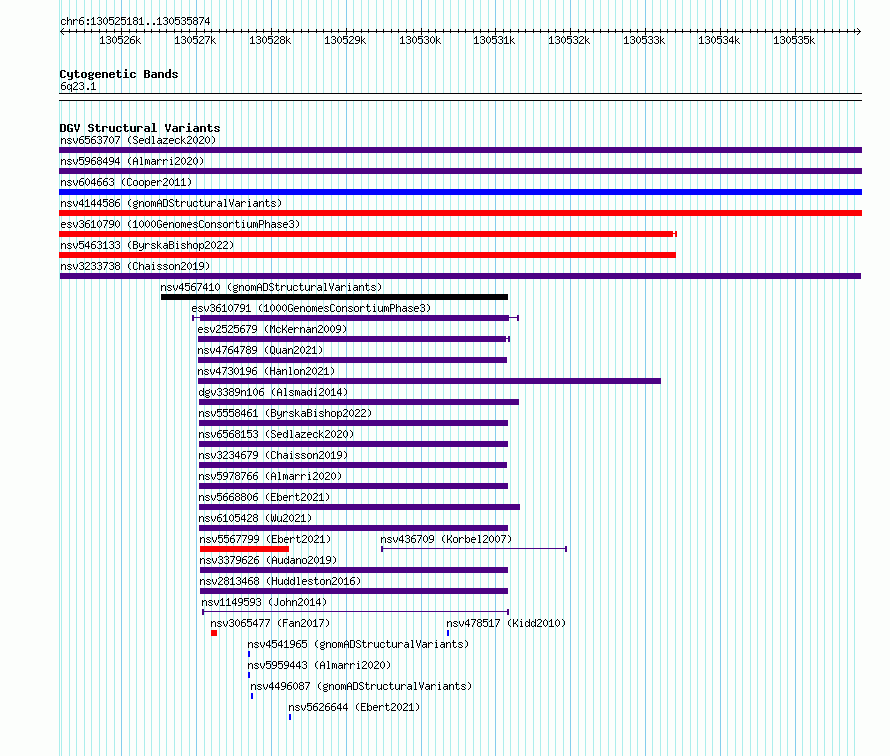Click the 130535k ruler position
This screenshot has height=756, width=890.
(x=794, y=40)
